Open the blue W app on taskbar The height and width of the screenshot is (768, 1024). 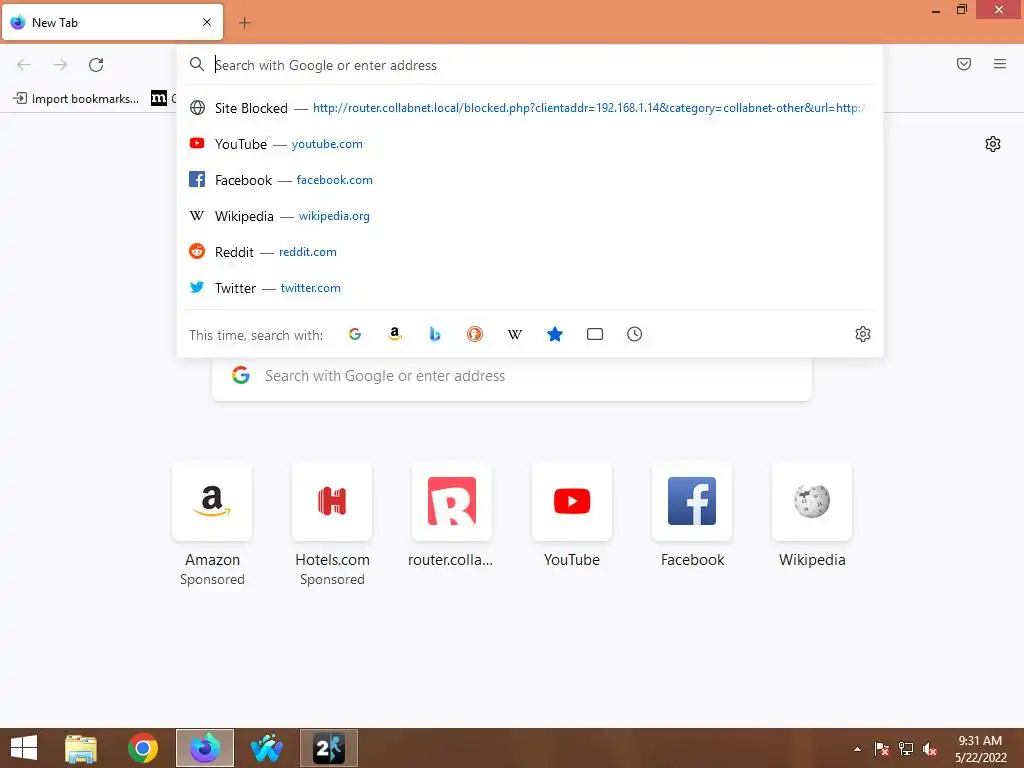266,748
